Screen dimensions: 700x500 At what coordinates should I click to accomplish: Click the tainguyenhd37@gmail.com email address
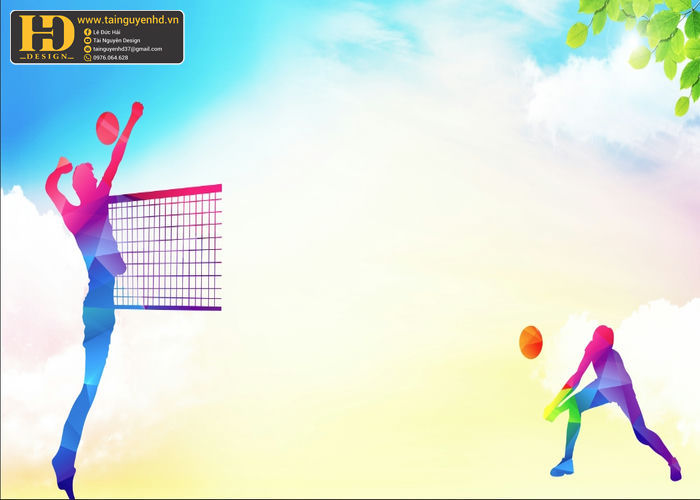pyautogui.click(x=128, y=49)
